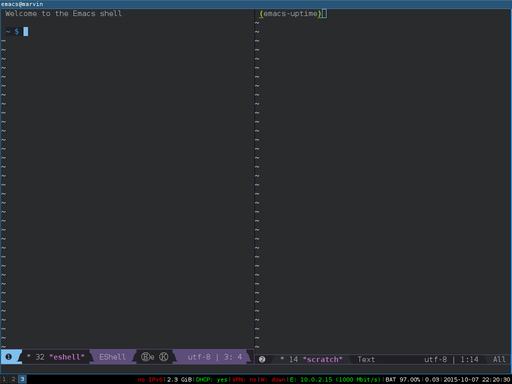Click utf-8 encoding in scratch modeline

point(435,359)
